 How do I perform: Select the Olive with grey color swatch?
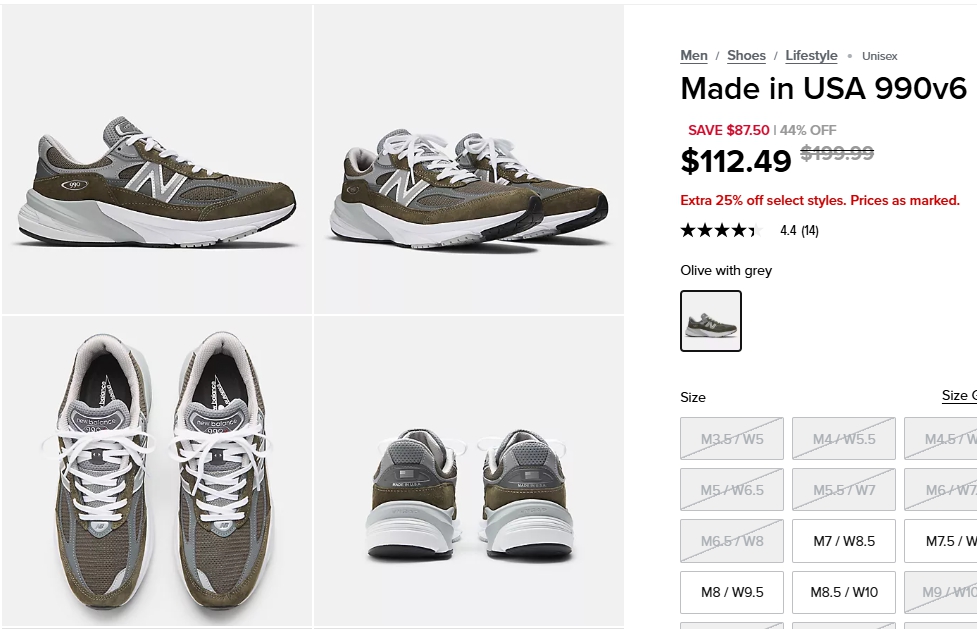(711, 321)
